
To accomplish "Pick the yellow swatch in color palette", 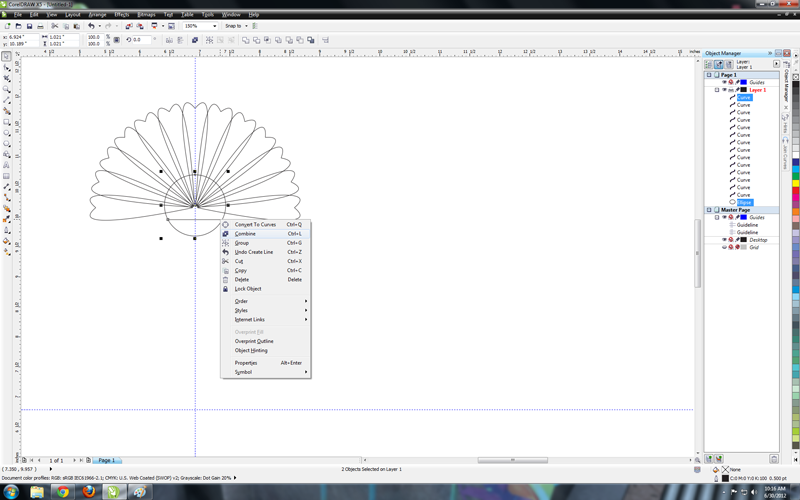I will [796, 183].
